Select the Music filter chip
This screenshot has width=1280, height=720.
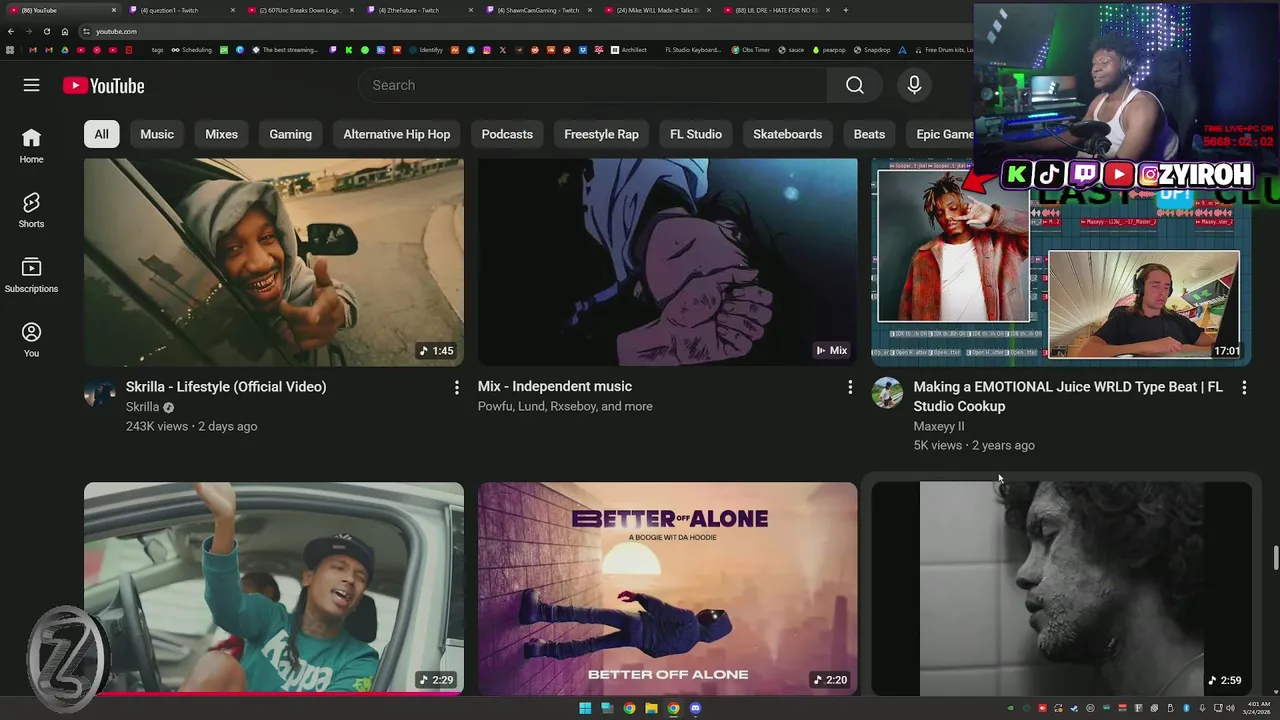point(157,134)
